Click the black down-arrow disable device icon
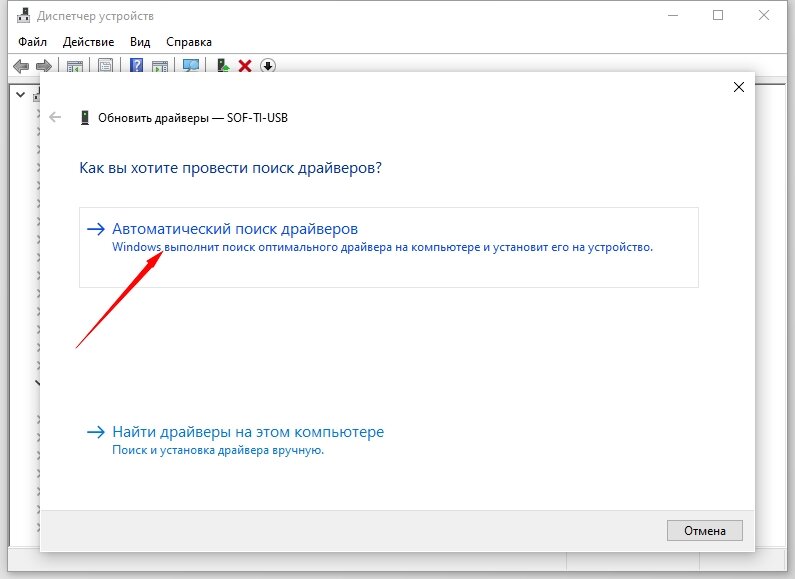Image resolution: width=795 pixels, height=579 pixels. 268,65
